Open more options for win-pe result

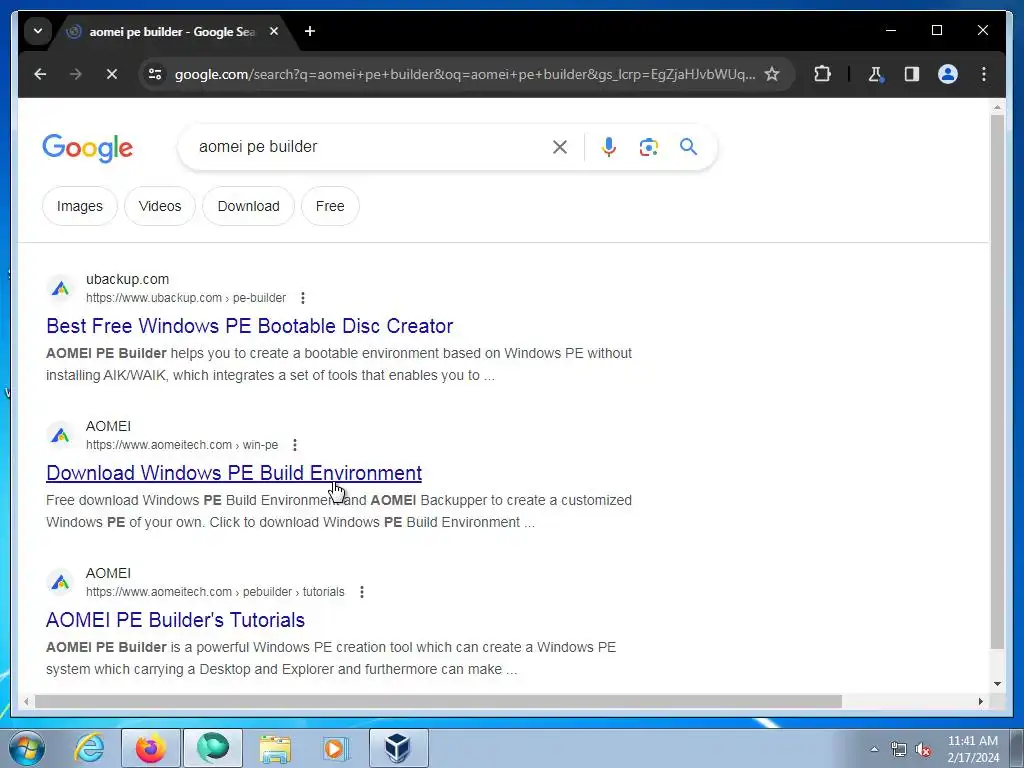point(295,445)
